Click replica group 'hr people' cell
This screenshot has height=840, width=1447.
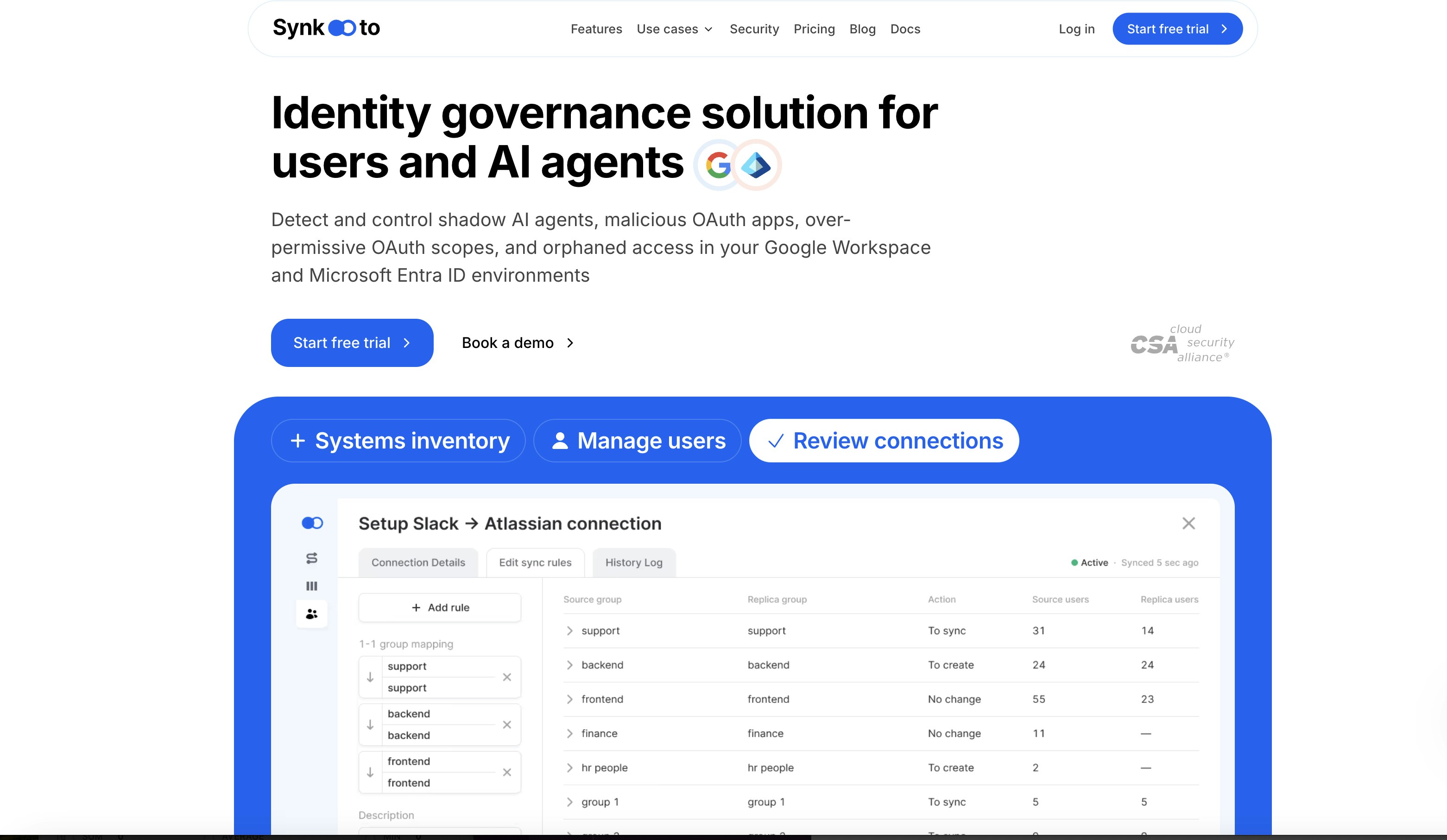click(x=771, y=768)
